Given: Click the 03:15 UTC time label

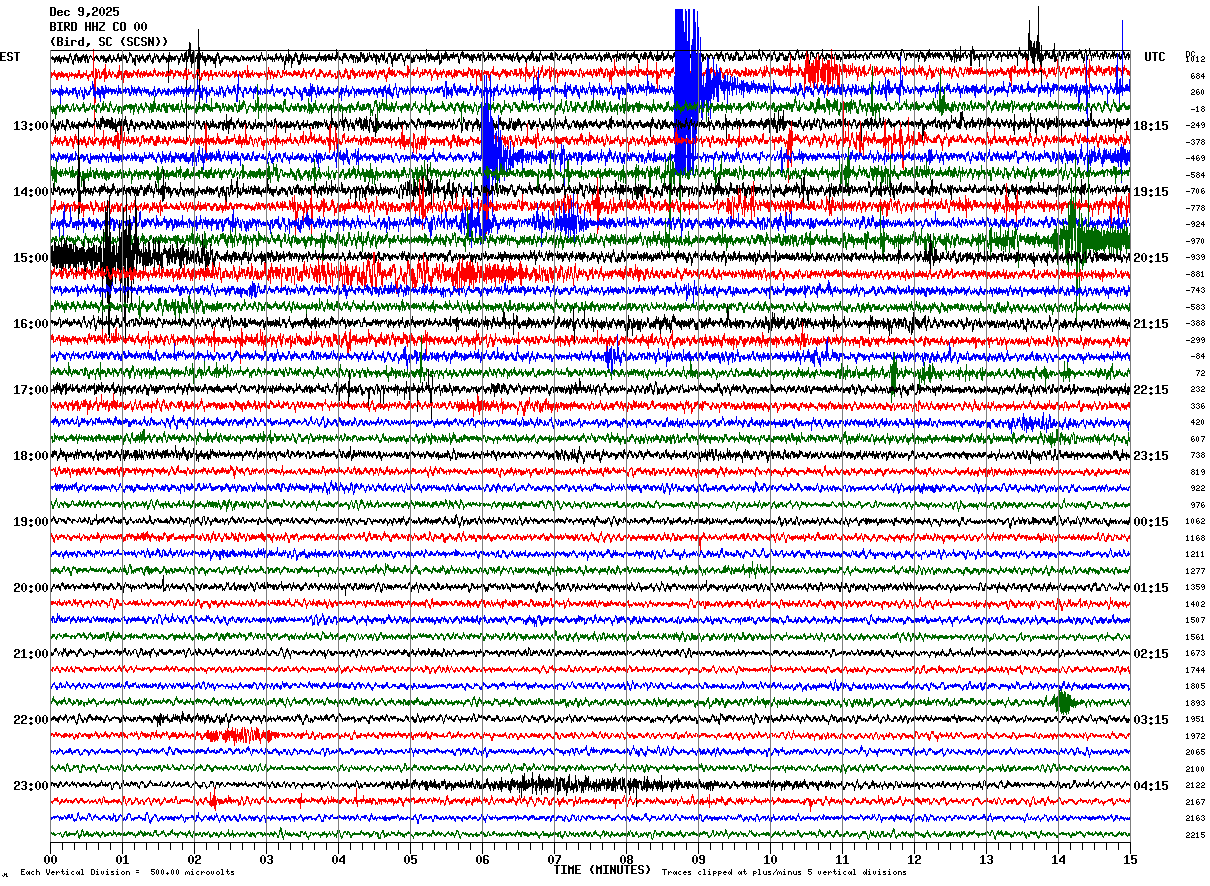Looking at the screenshot, I should coord(1151,720).
